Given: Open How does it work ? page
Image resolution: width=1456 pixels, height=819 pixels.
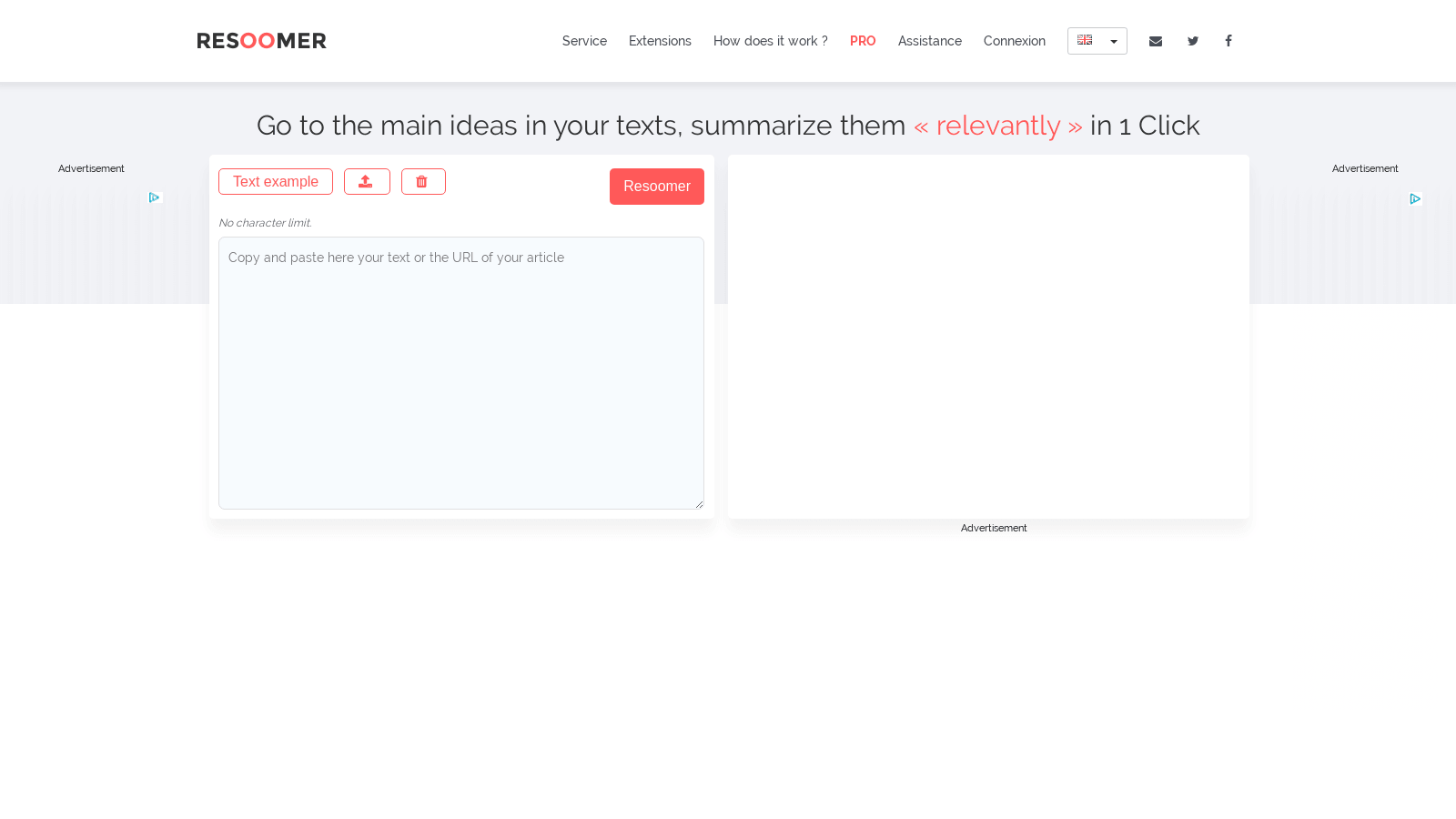Looking at the screenshot, I should click(771, 41).
